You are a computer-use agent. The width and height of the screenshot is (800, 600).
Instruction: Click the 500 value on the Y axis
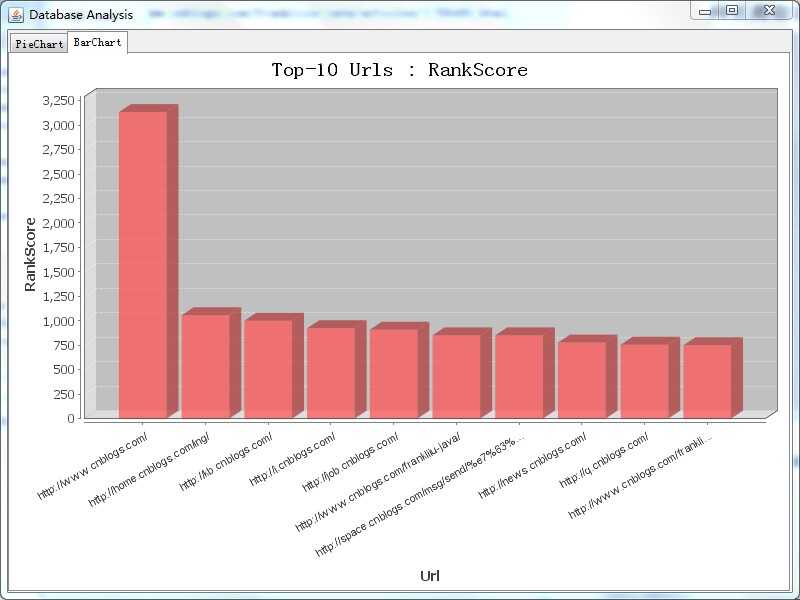(64, 369)
